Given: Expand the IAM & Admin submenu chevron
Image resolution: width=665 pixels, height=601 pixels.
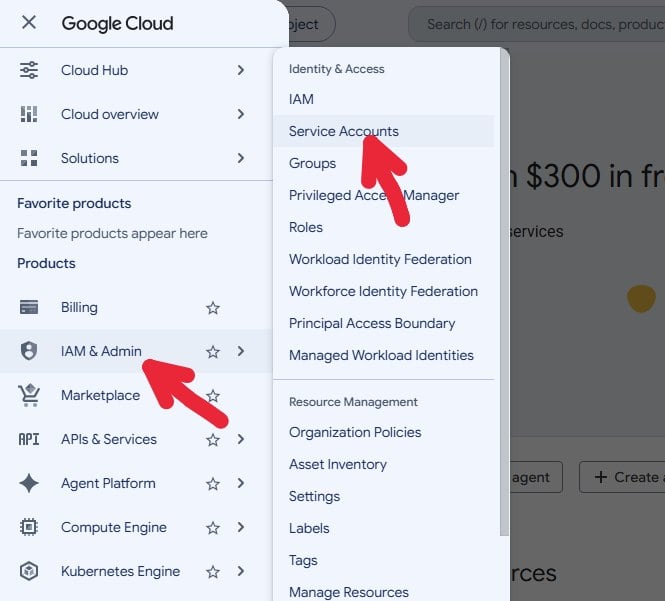Looking at the screenshot, I should click(x=241, y=351).
